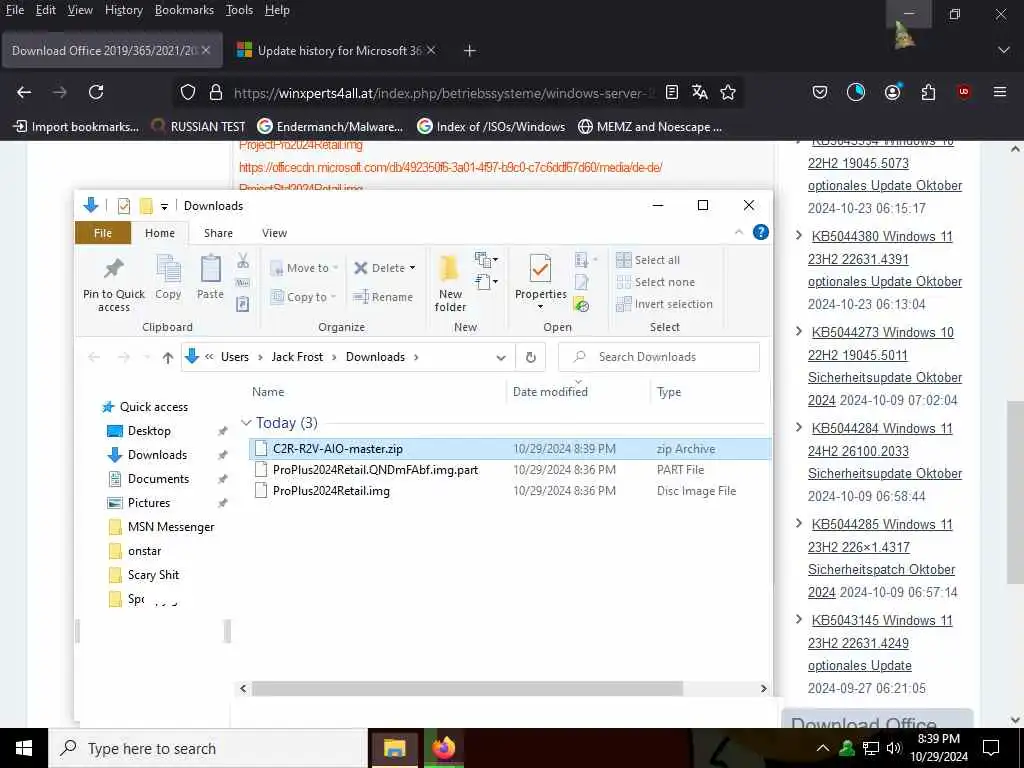Open File Explorer from the taskbar

394,748
